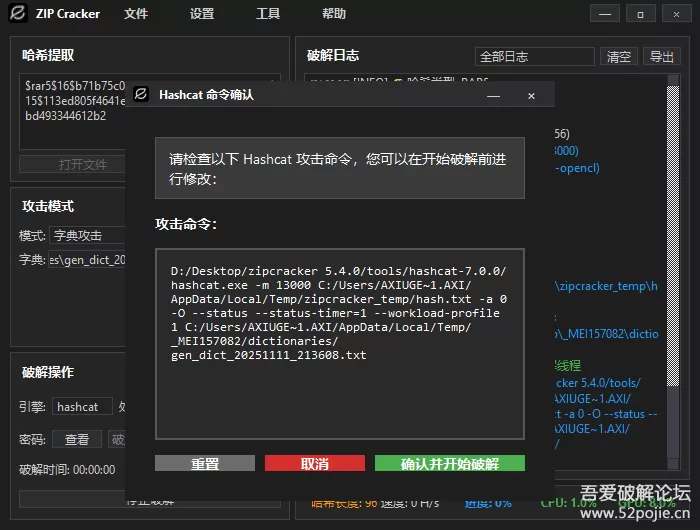
Task: Click the 查看 password button
Action: click(x=77, y=439)
